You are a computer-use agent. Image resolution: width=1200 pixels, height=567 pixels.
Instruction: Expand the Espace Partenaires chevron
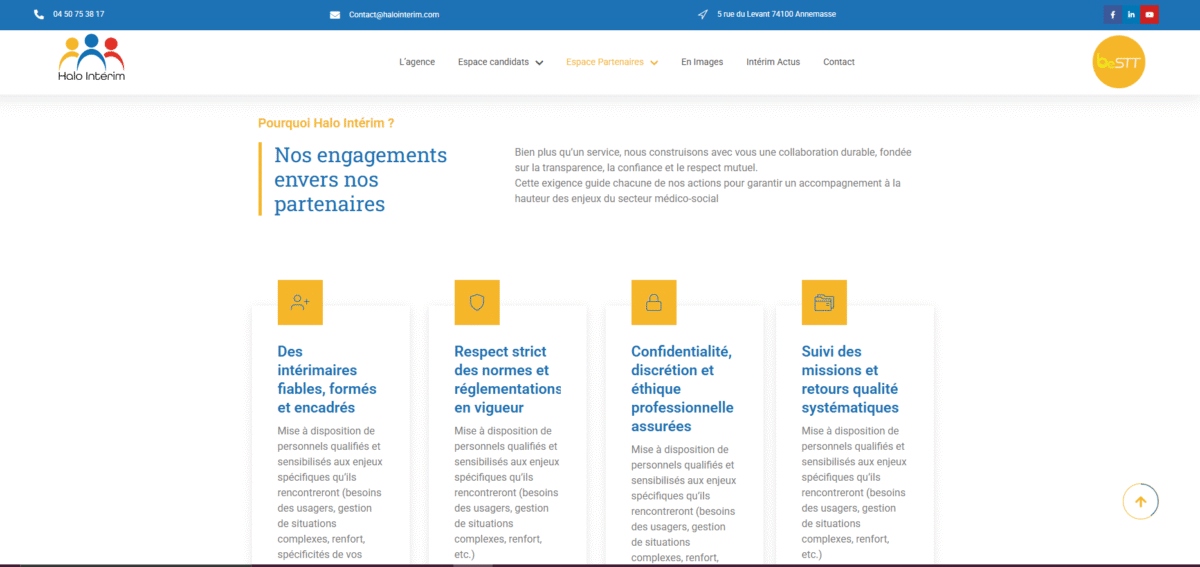click(x=654, y=62)
